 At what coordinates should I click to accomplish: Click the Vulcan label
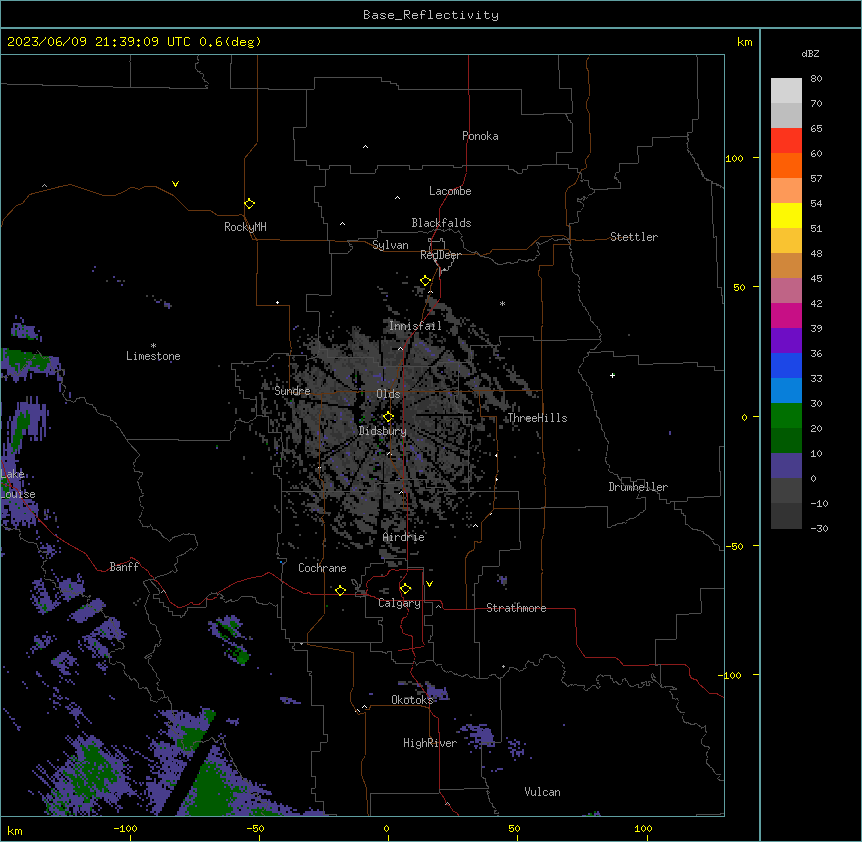[x=543, y=792]
